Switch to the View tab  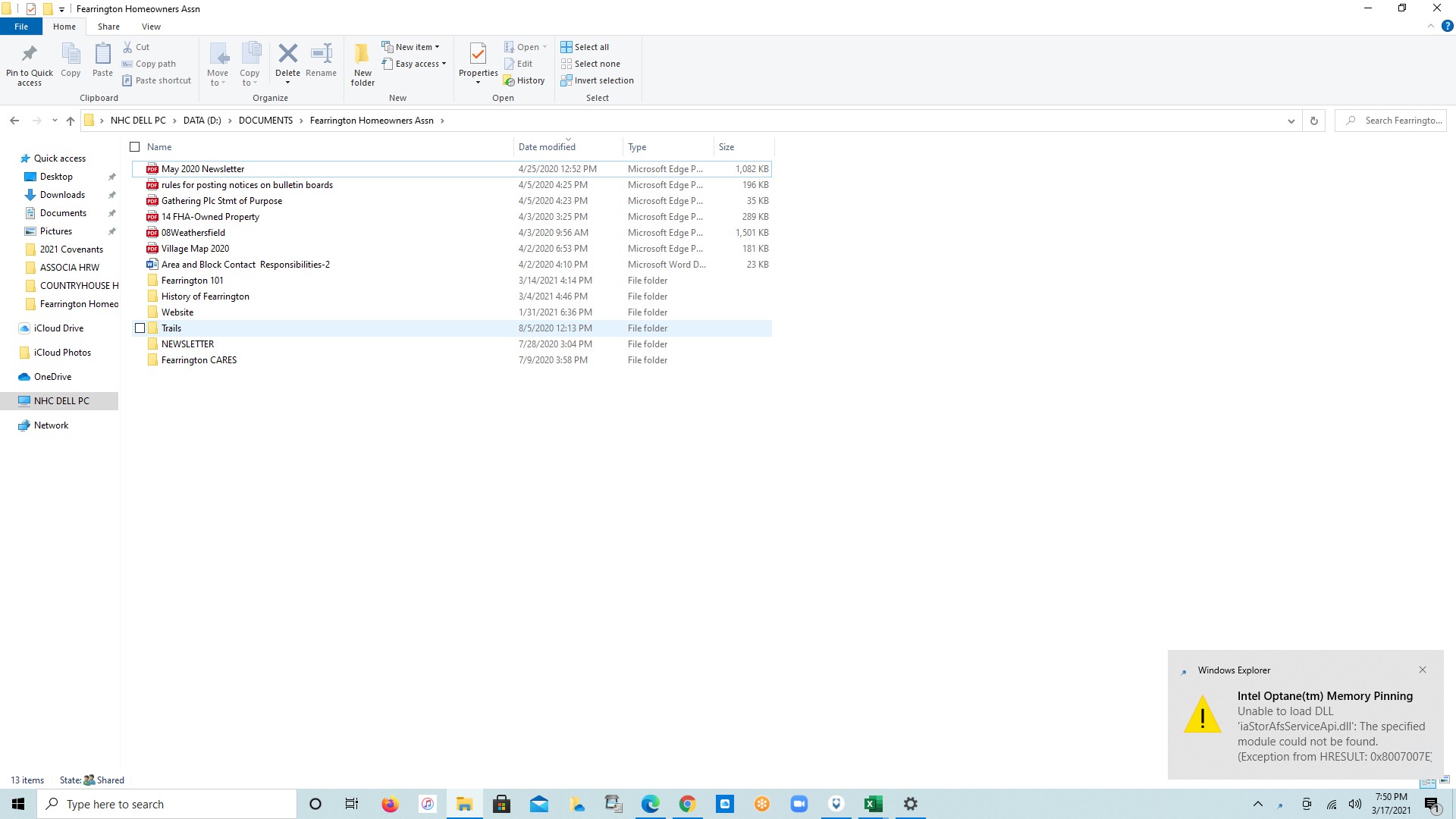151,27
